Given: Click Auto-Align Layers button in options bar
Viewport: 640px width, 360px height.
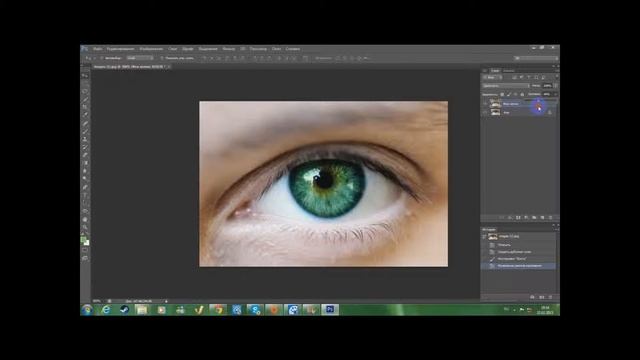Looking at the screenshot, I should point(306,58).
